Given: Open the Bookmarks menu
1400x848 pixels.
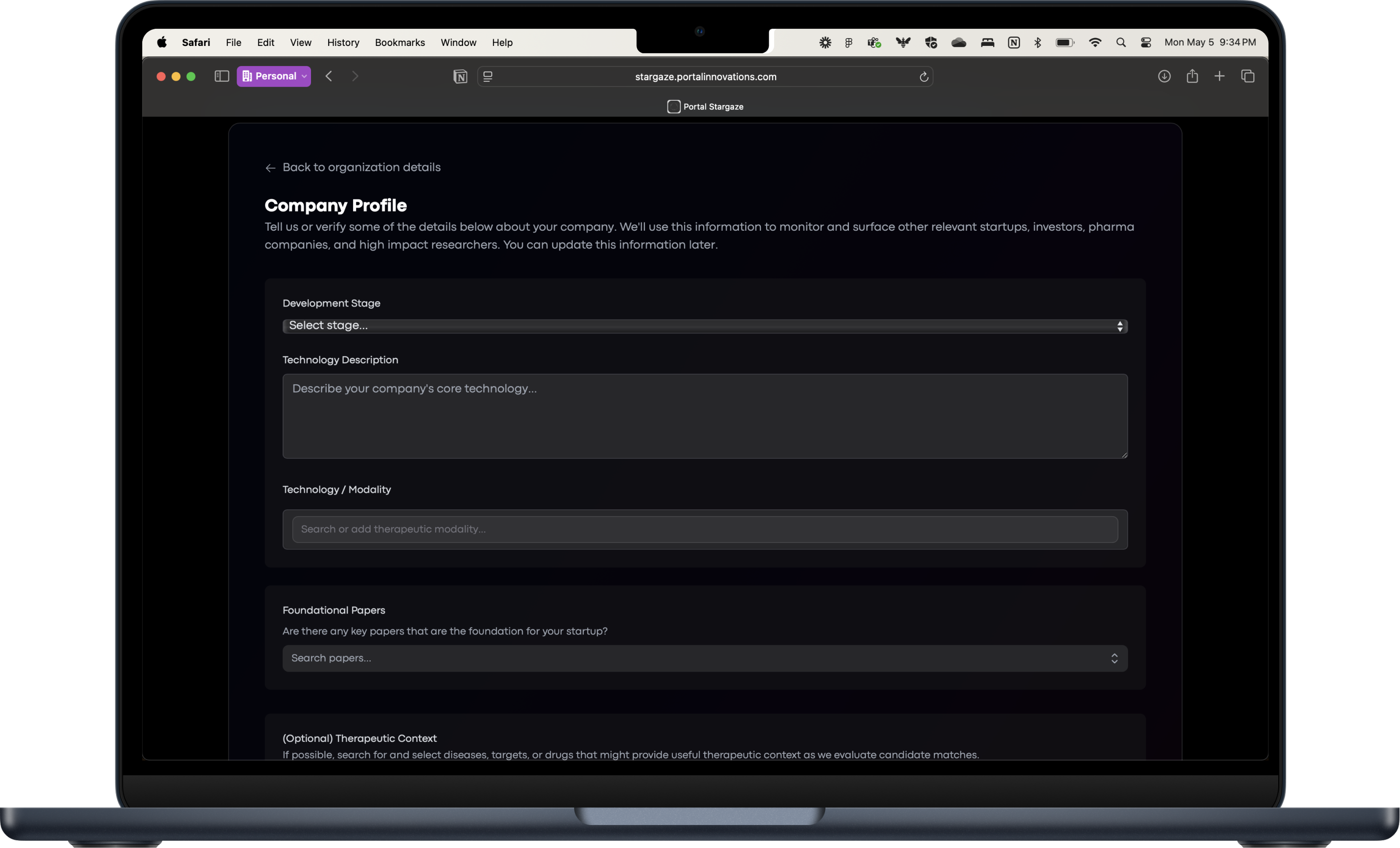Looking at the screenshot, I should click(400, 43).
